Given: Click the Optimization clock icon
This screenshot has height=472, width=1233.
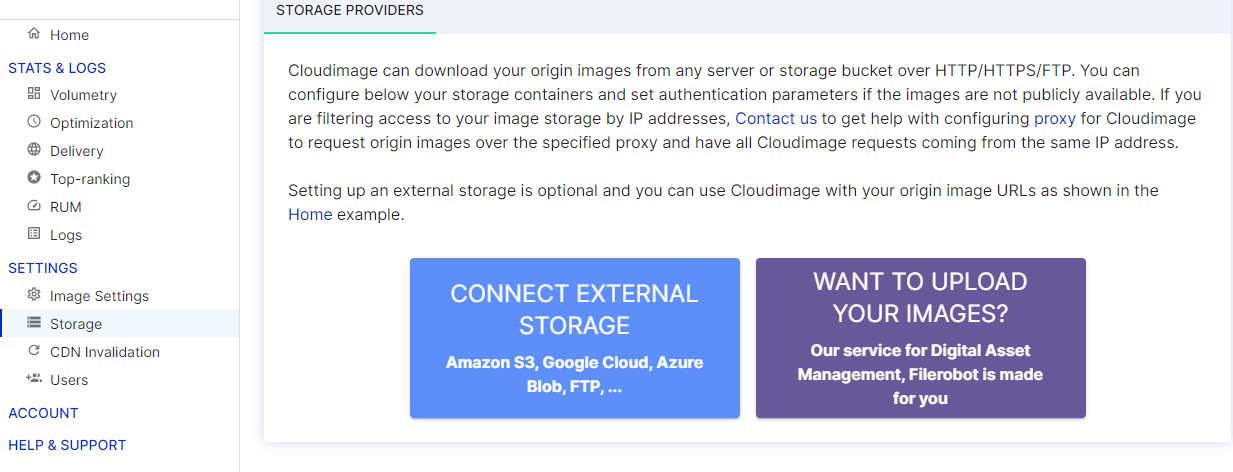Looking at the screenshot, I should coord(35,122).
